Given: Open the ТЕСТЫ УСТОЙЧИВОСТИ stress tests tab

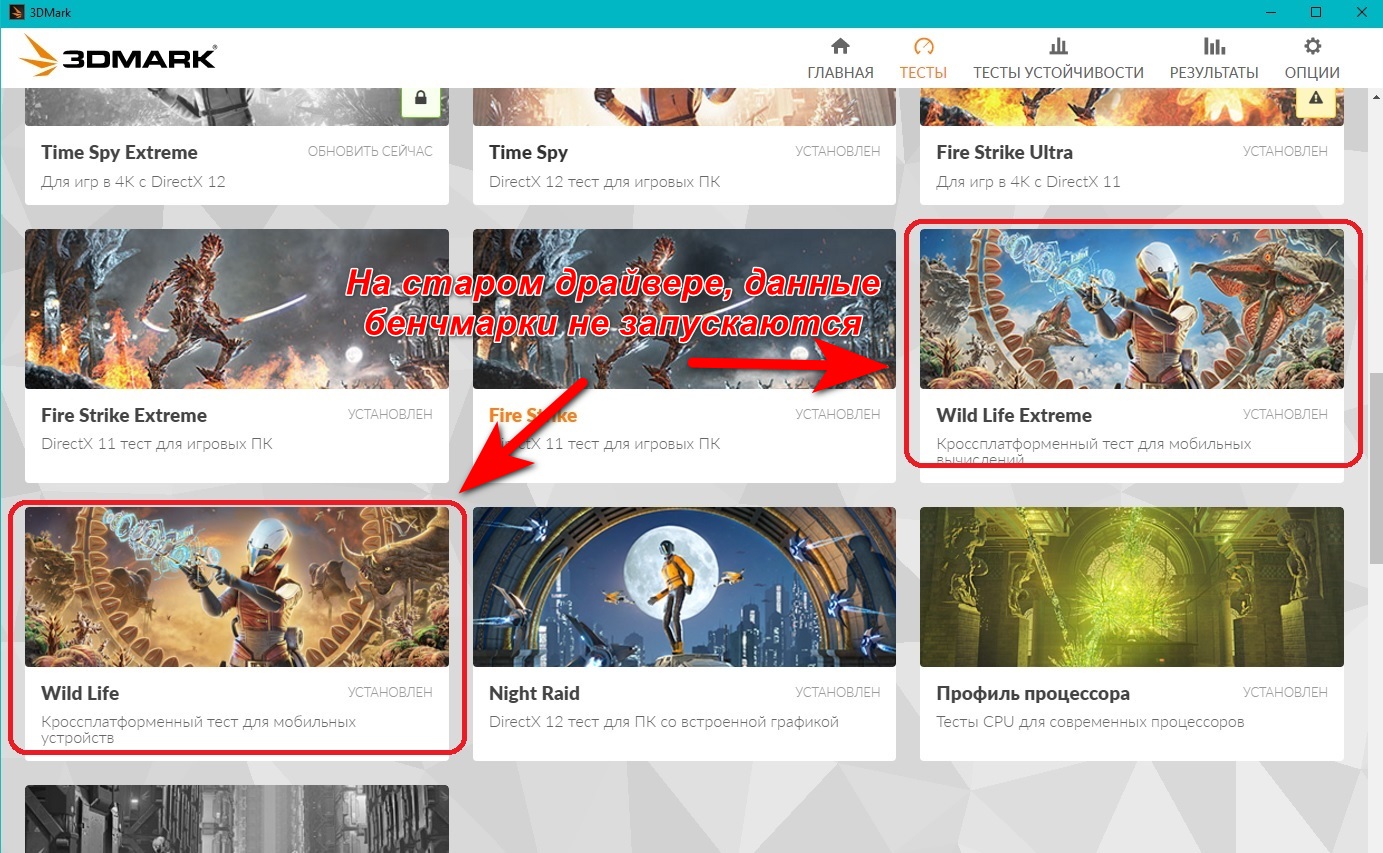Looking at the screenshot, I should [x=1058, y=59].
